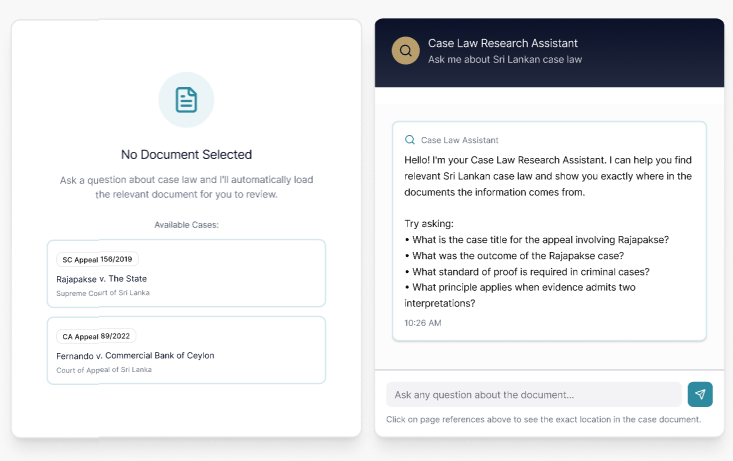Click the SC Appeal 156/2019 badge

[97, 259]
